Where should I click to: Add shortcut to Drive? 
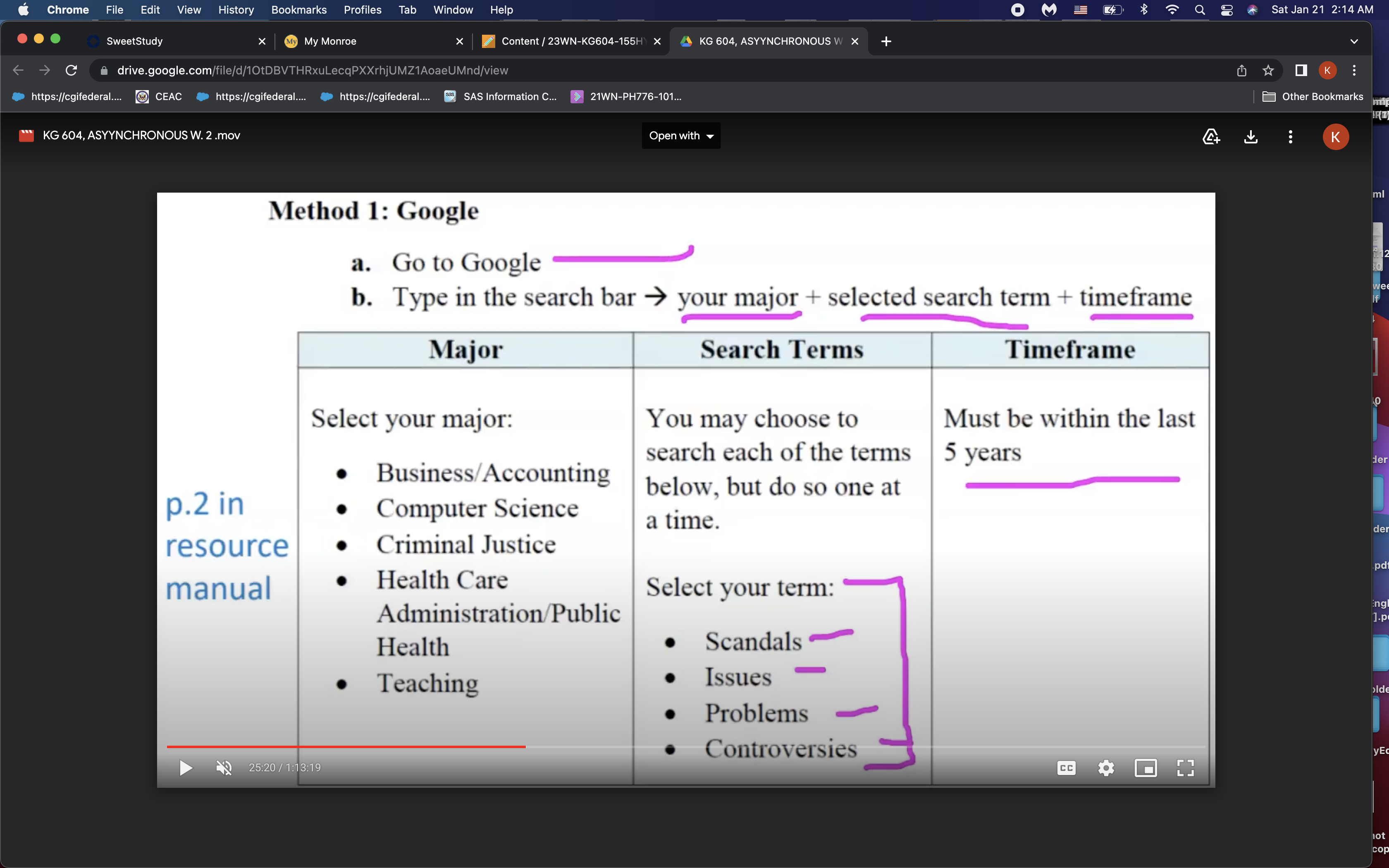click(1211, 137)
